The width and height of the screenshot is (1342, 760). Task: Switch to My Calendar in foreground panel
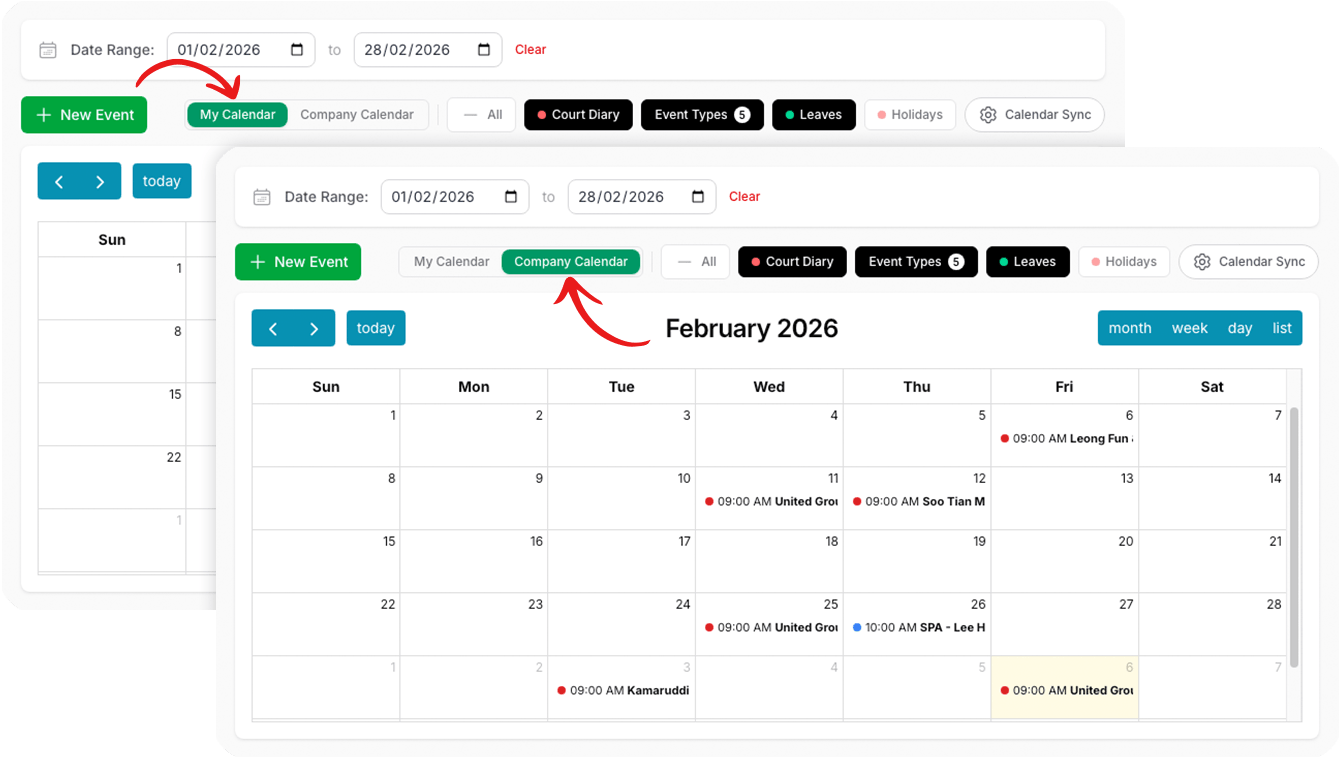(x=451, y=262)
